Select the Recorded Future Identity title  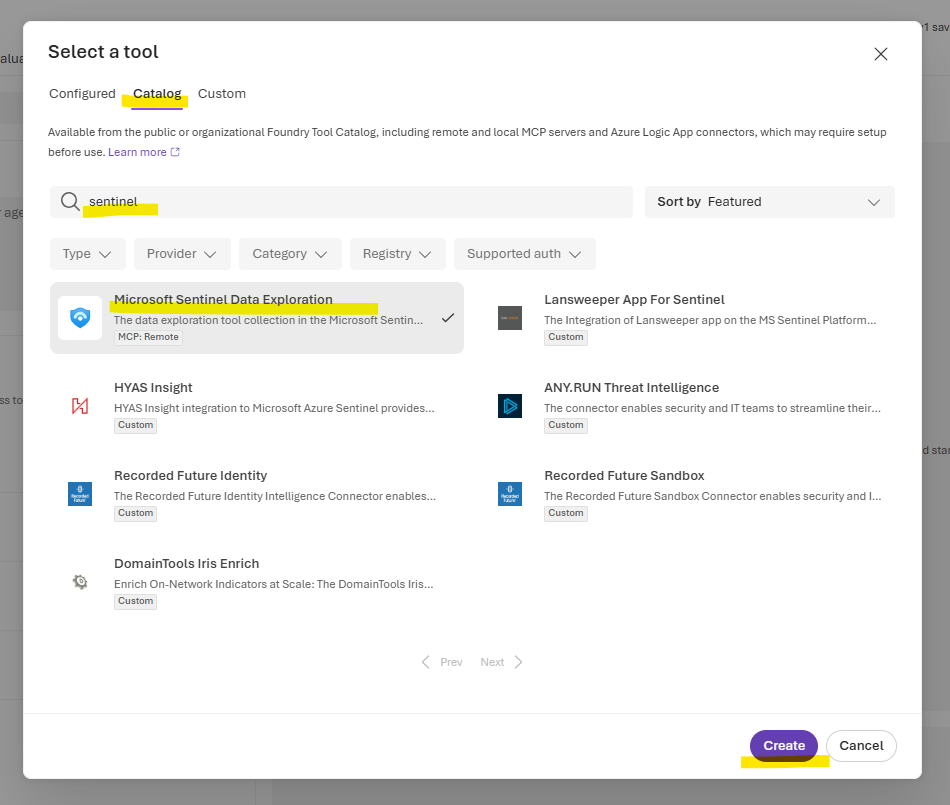click(190, 475)
